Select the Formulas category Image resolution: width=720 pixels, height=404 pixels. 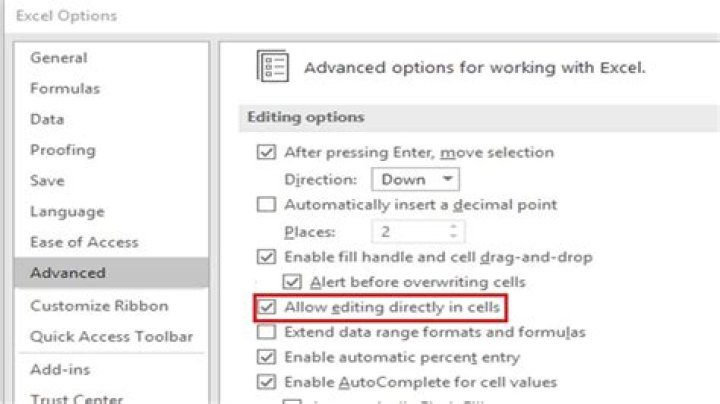(x=65, y=89)
